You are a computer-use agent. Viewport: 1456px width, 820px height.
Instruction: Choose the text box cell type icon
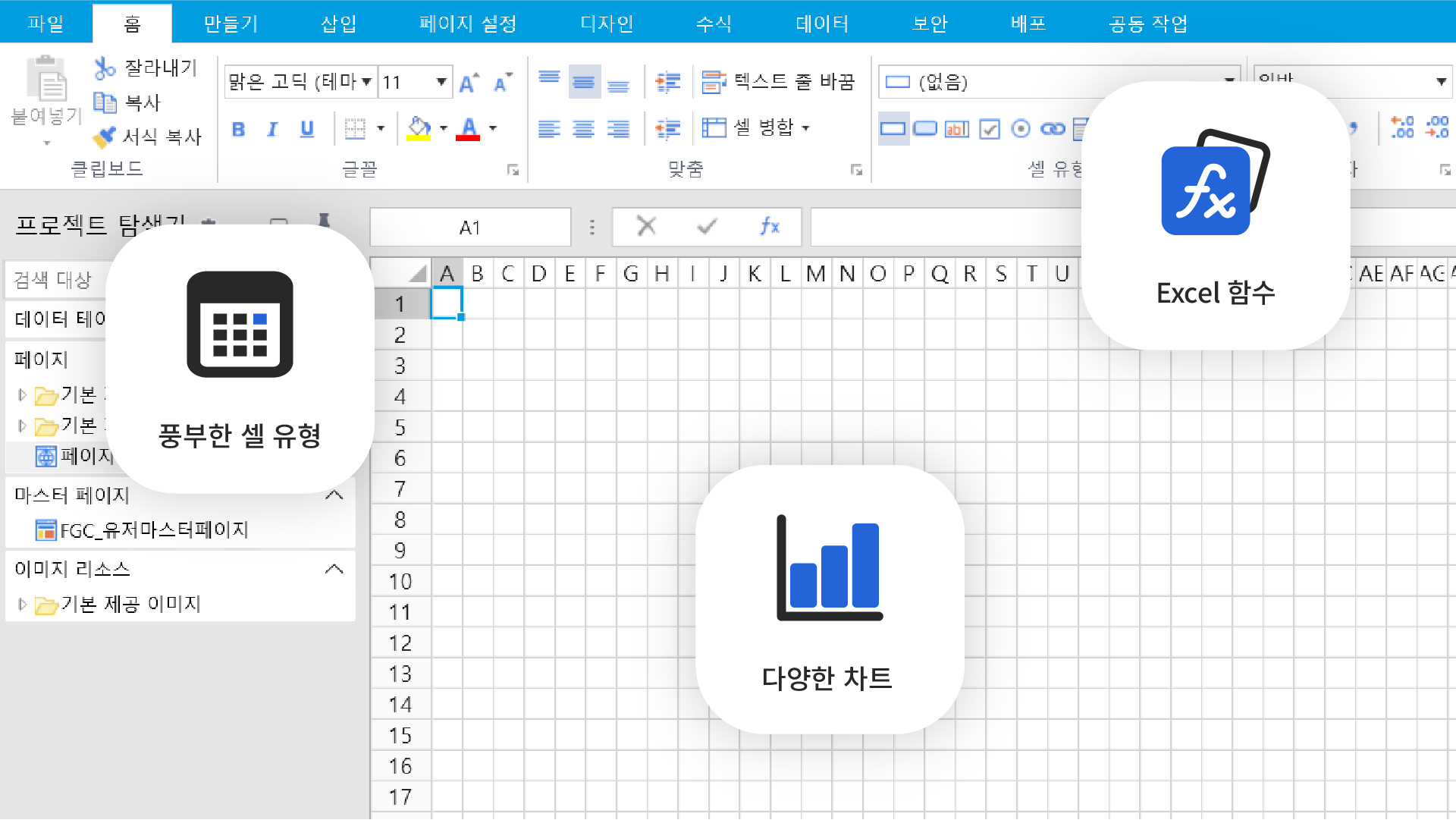point(957,128)
